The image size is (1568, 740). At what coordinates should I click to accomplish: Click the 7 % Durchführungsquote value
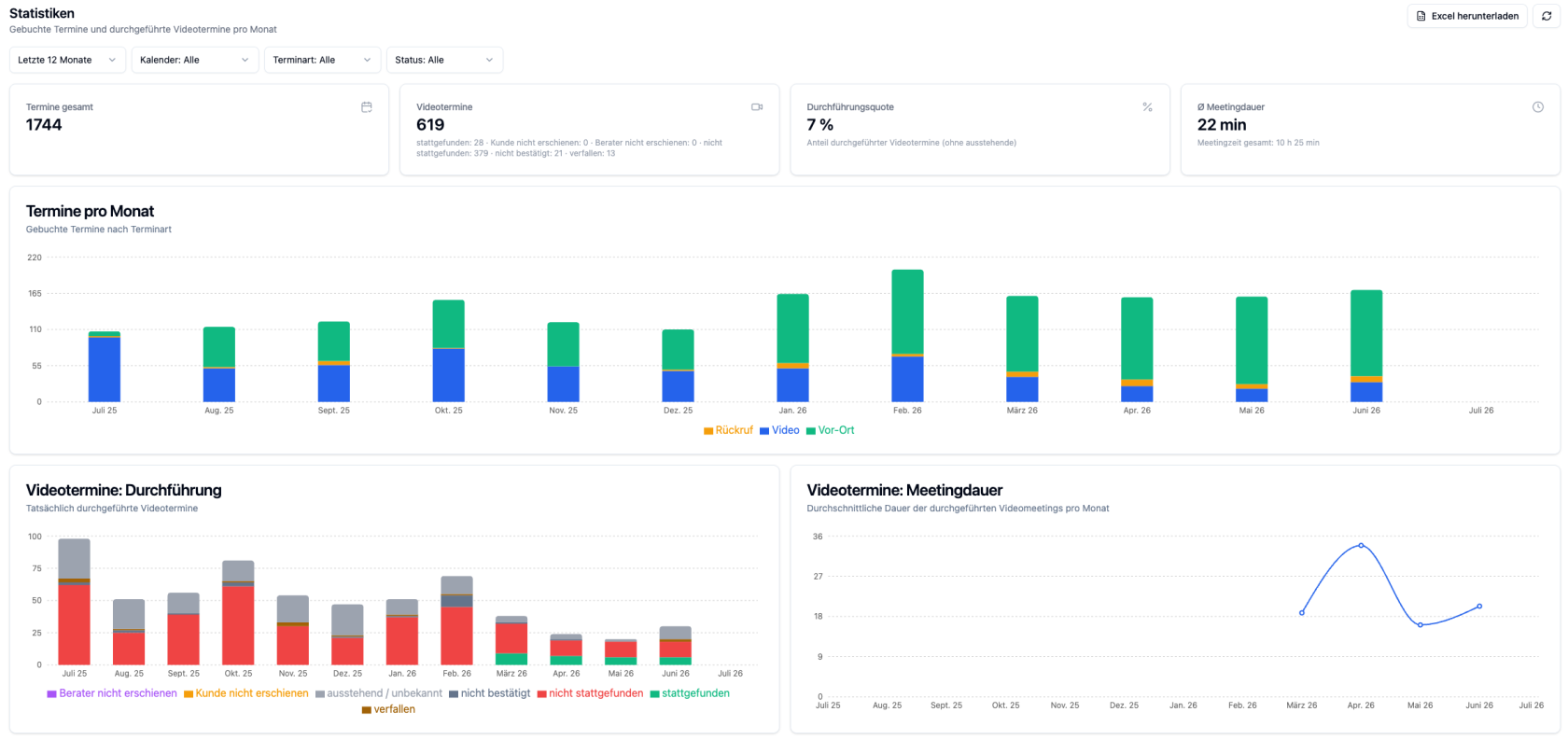click(820, 125)
